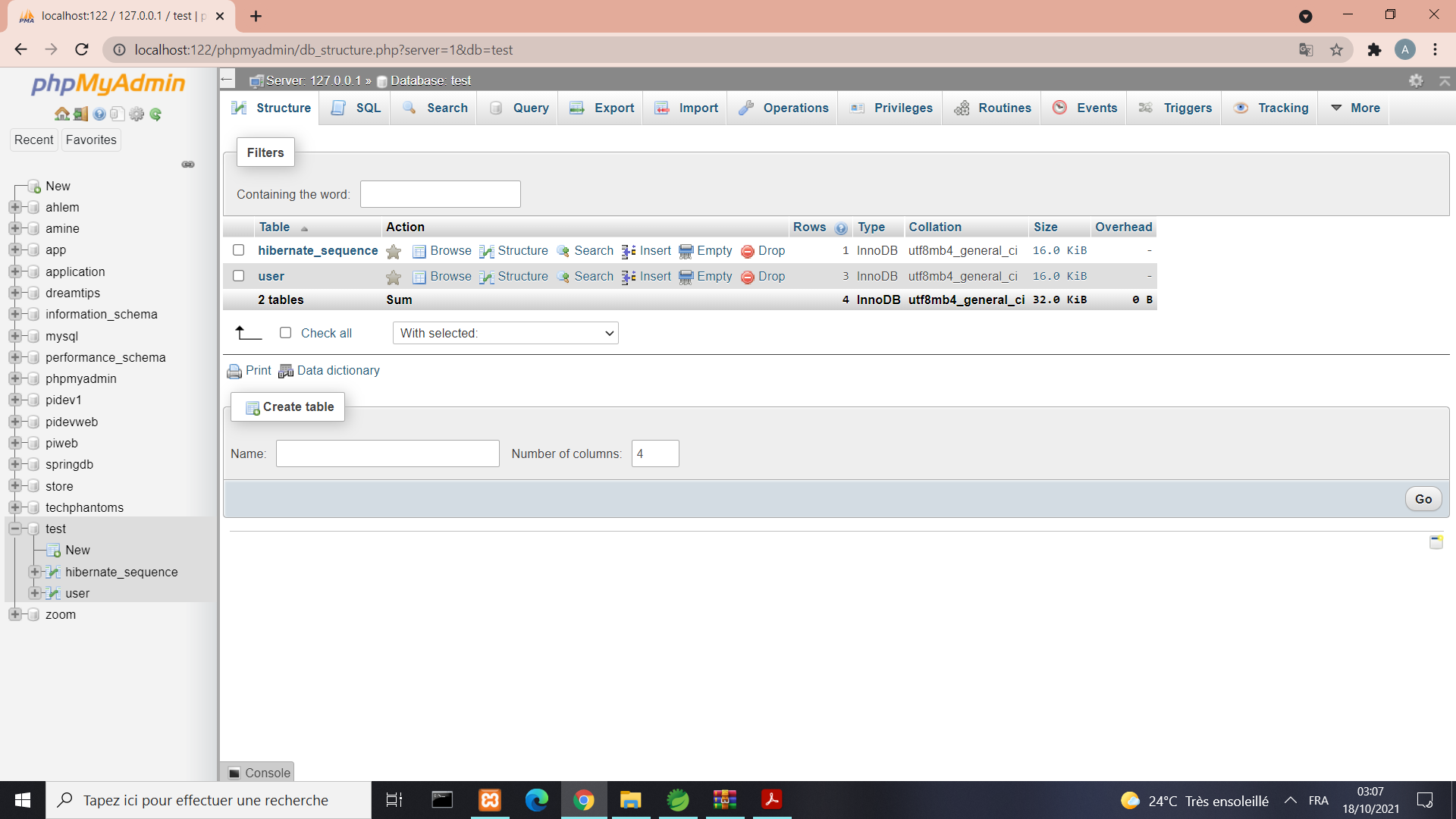Expand the springdb database tree node
The height and width of the screenshot is (819, 1456).
click(14, 464)
